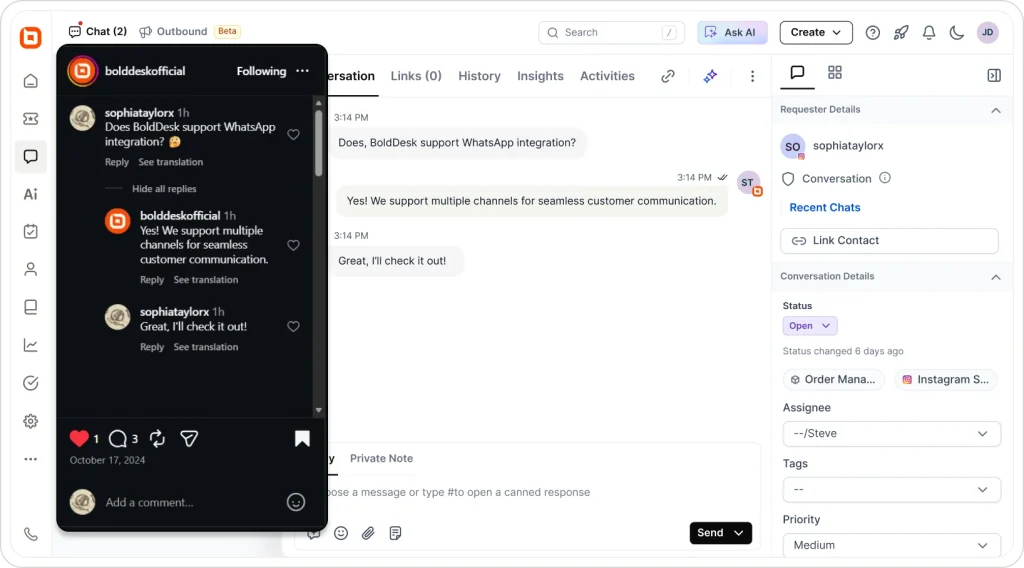Switch to the Outbound Beta tab
Viewport: 1024px width, 568px height.
[189, 31]
